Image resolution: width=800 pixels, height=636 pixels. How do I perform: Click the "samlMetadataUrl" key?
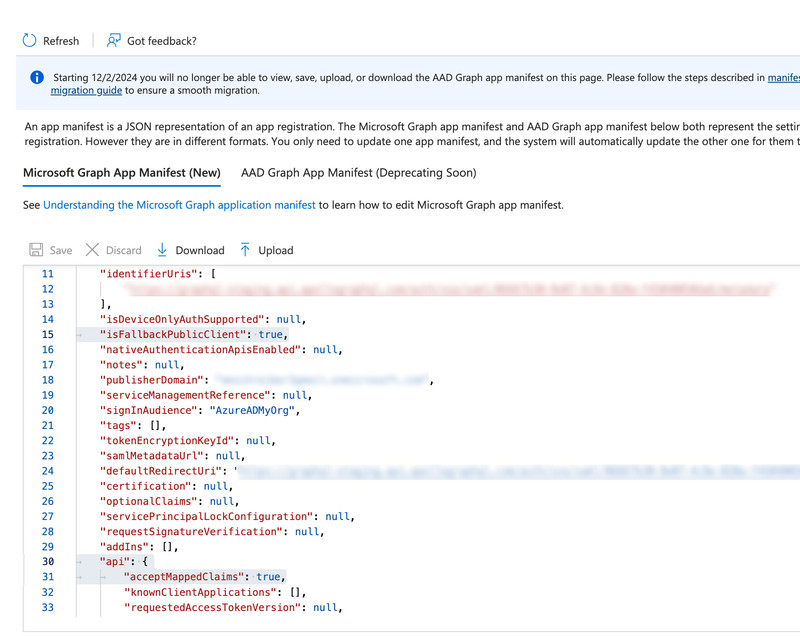click(x=152, y=456)
